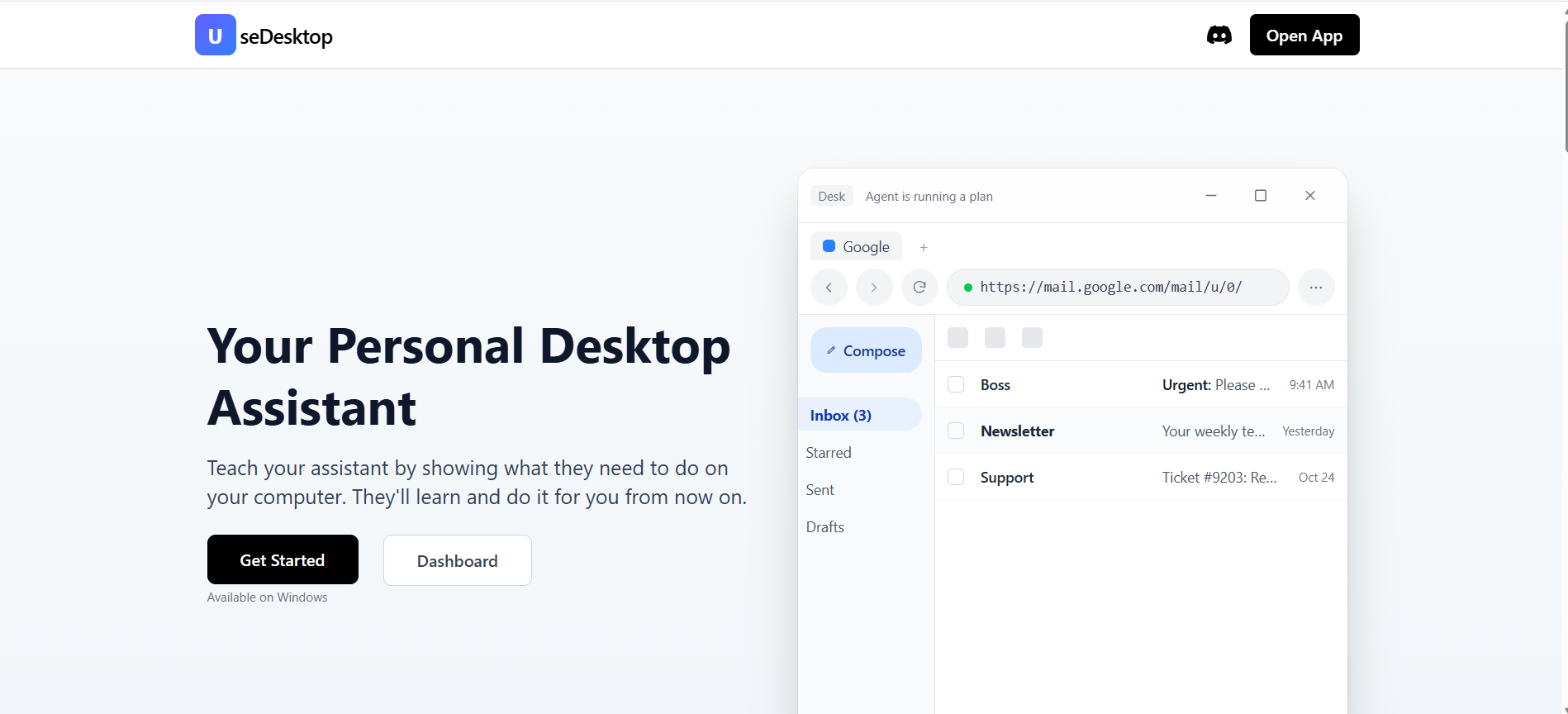The height and width of the screenshot is (714, 1568).
Task: Click the UseDesktop logo icon
Action: 216,35
